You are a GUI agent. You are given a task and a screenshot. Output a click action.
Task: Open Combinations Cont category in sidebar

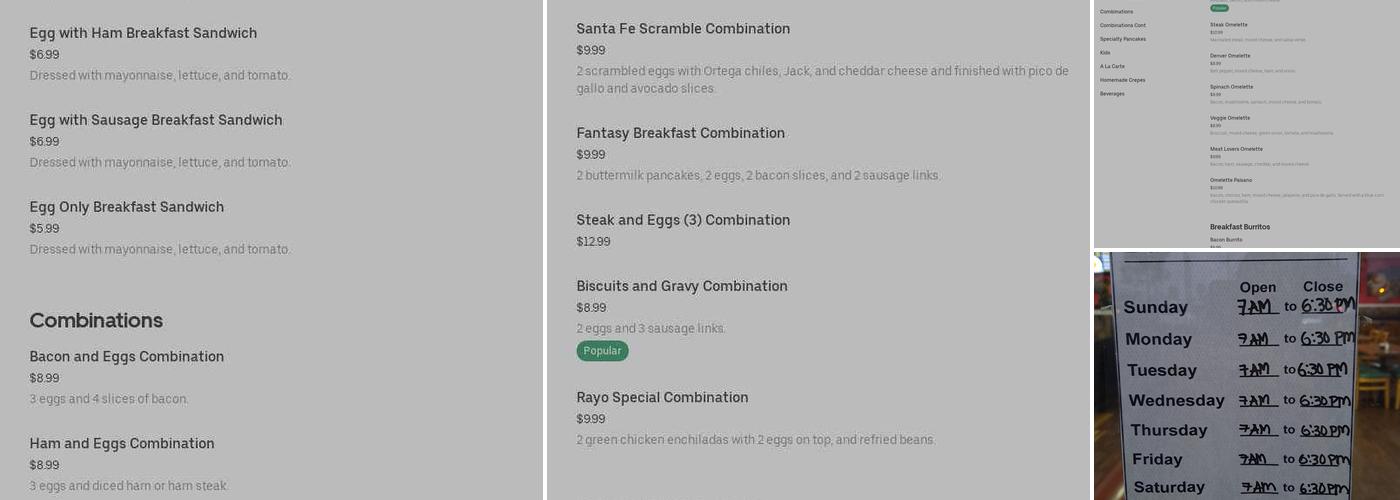1123,25
